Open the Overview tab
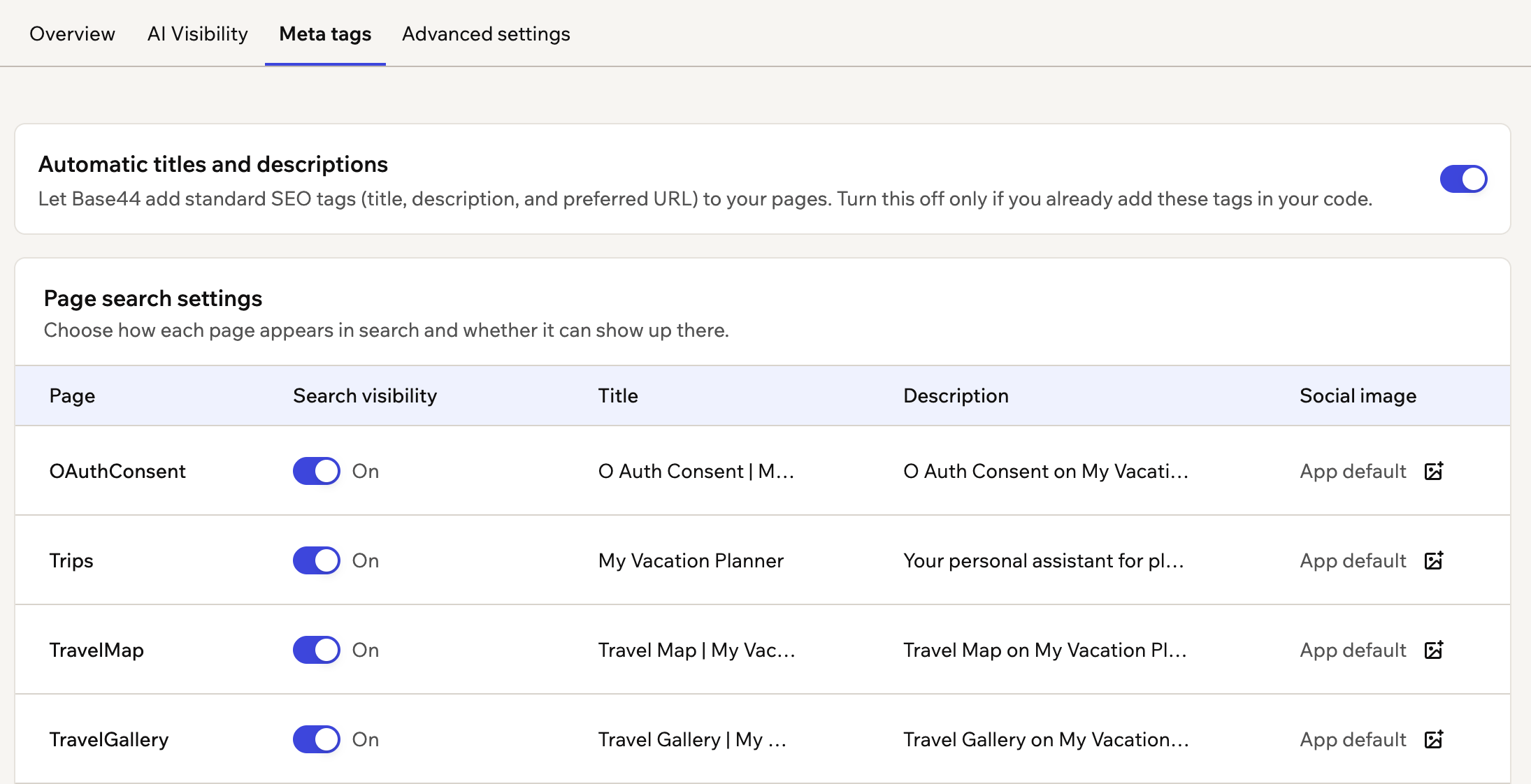The image size is (1531, 784). (x=72, y=34)
